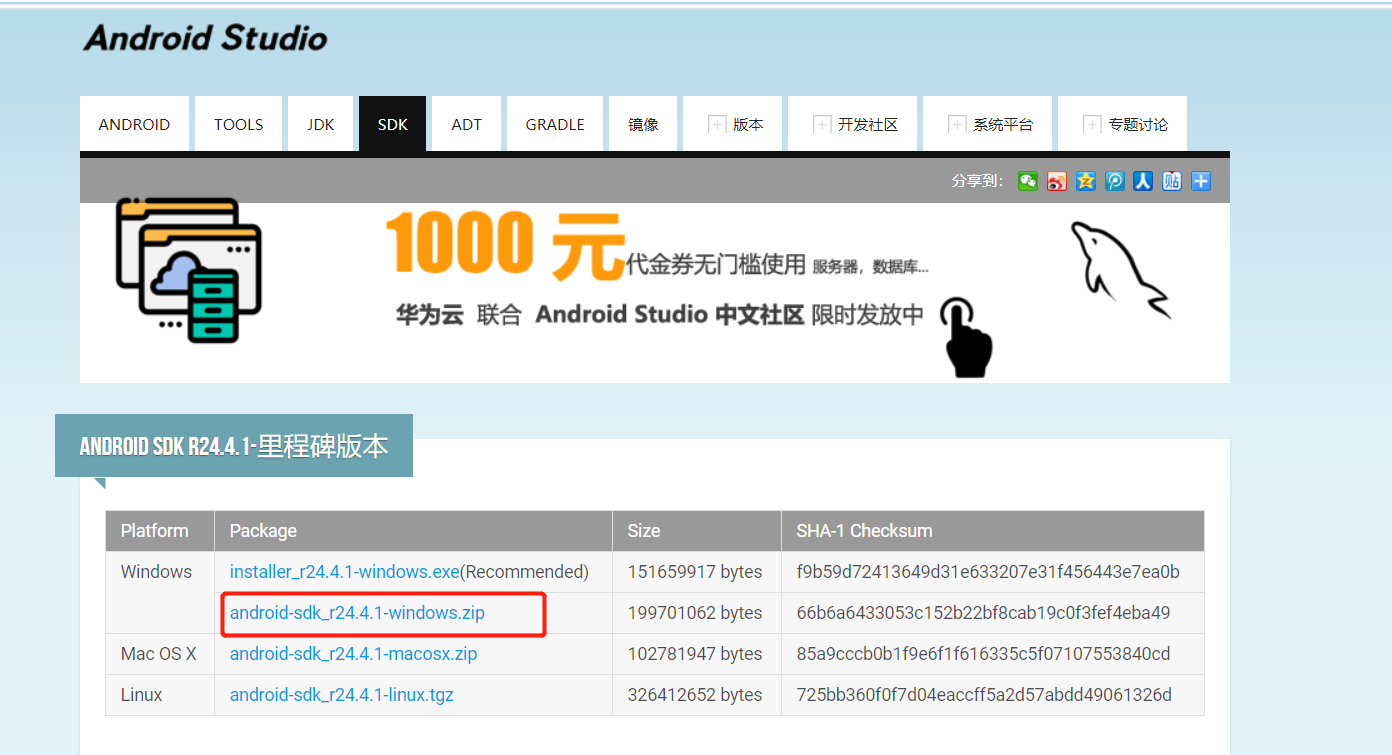1392x755 pixels.
Task: Open the GRADLE tab
Action: [554, 123]
